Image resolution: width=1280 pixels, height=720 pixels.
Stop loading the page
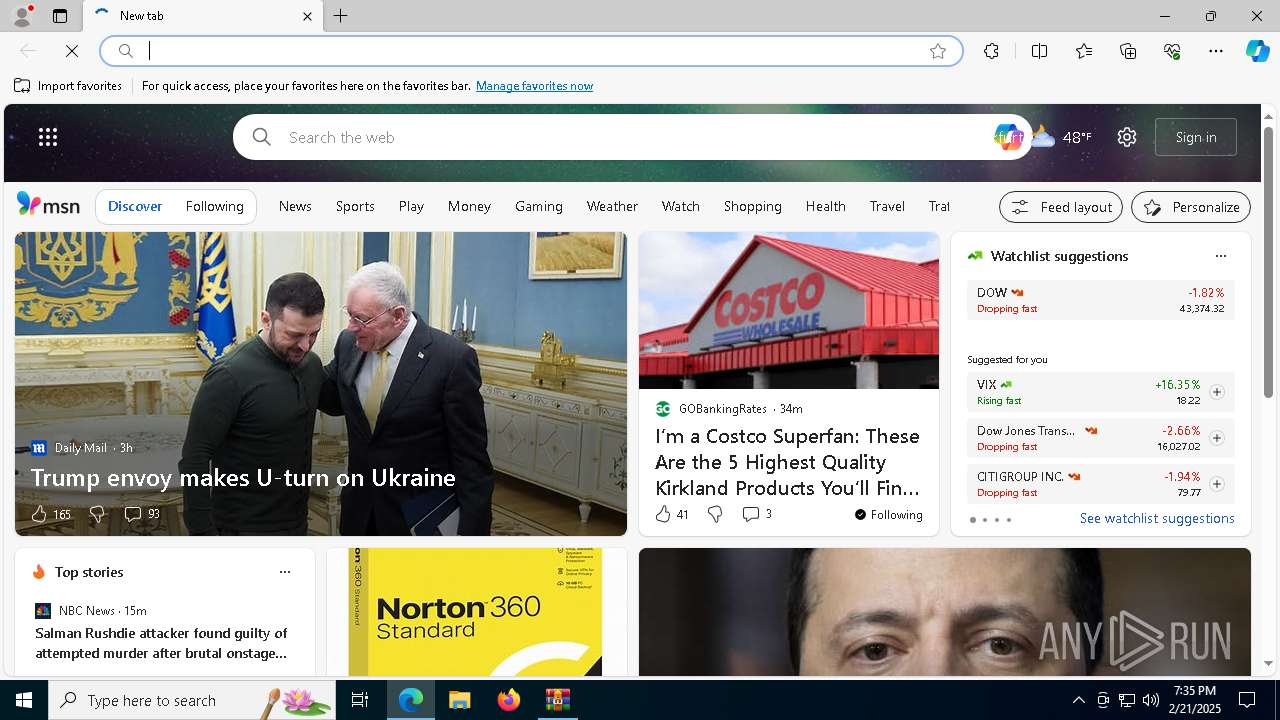click(x=72, y=51)
